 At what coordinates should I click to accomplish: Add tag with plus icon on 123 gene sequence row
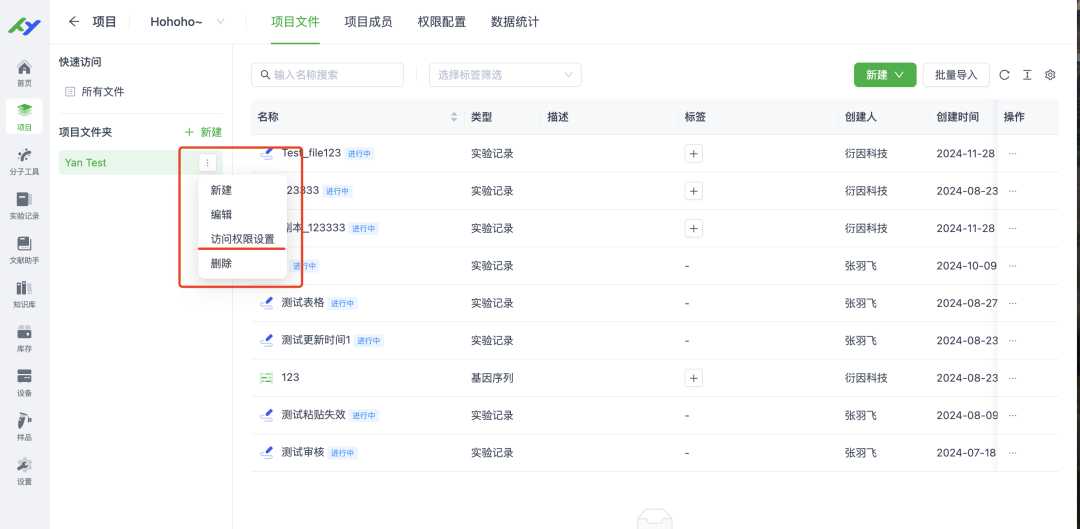(x=694, y=377)
